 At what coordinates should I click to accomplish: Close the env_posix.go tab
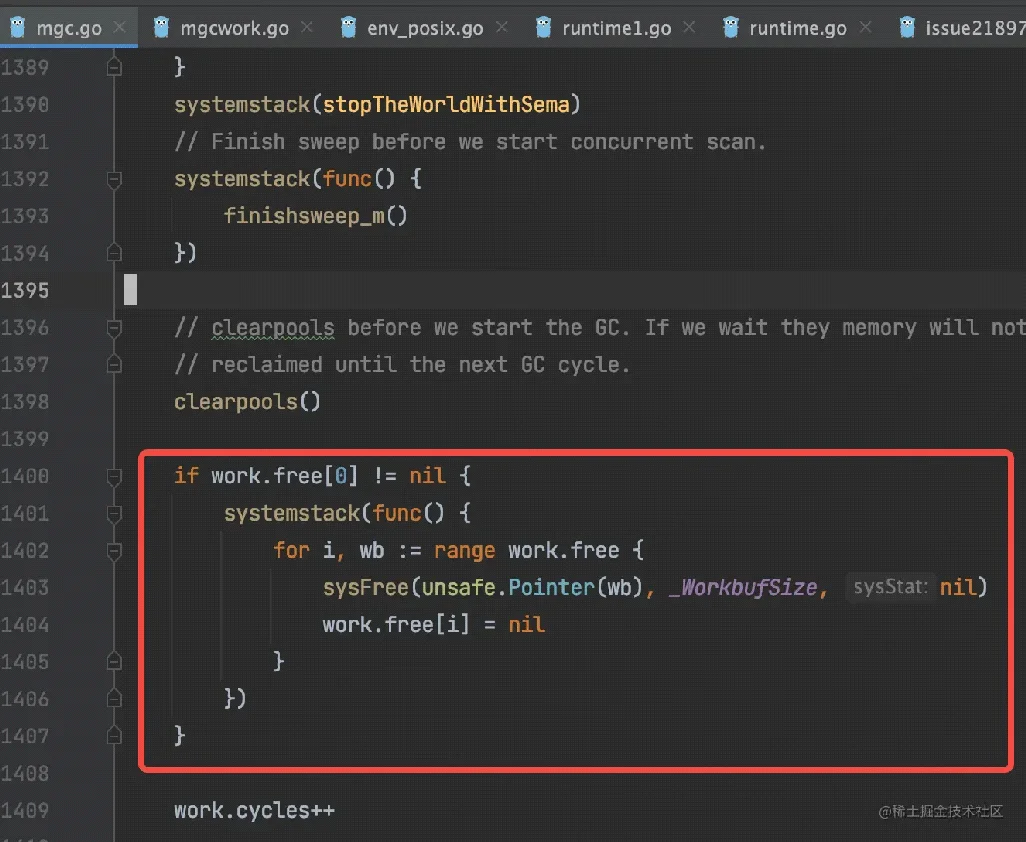point(501,27)
